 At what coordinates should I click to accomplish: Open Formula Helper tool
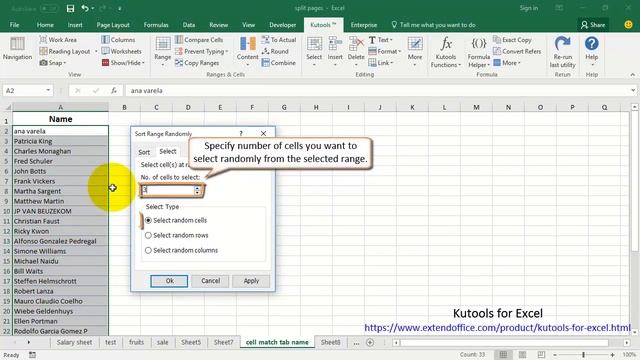(x=479, y=52)
